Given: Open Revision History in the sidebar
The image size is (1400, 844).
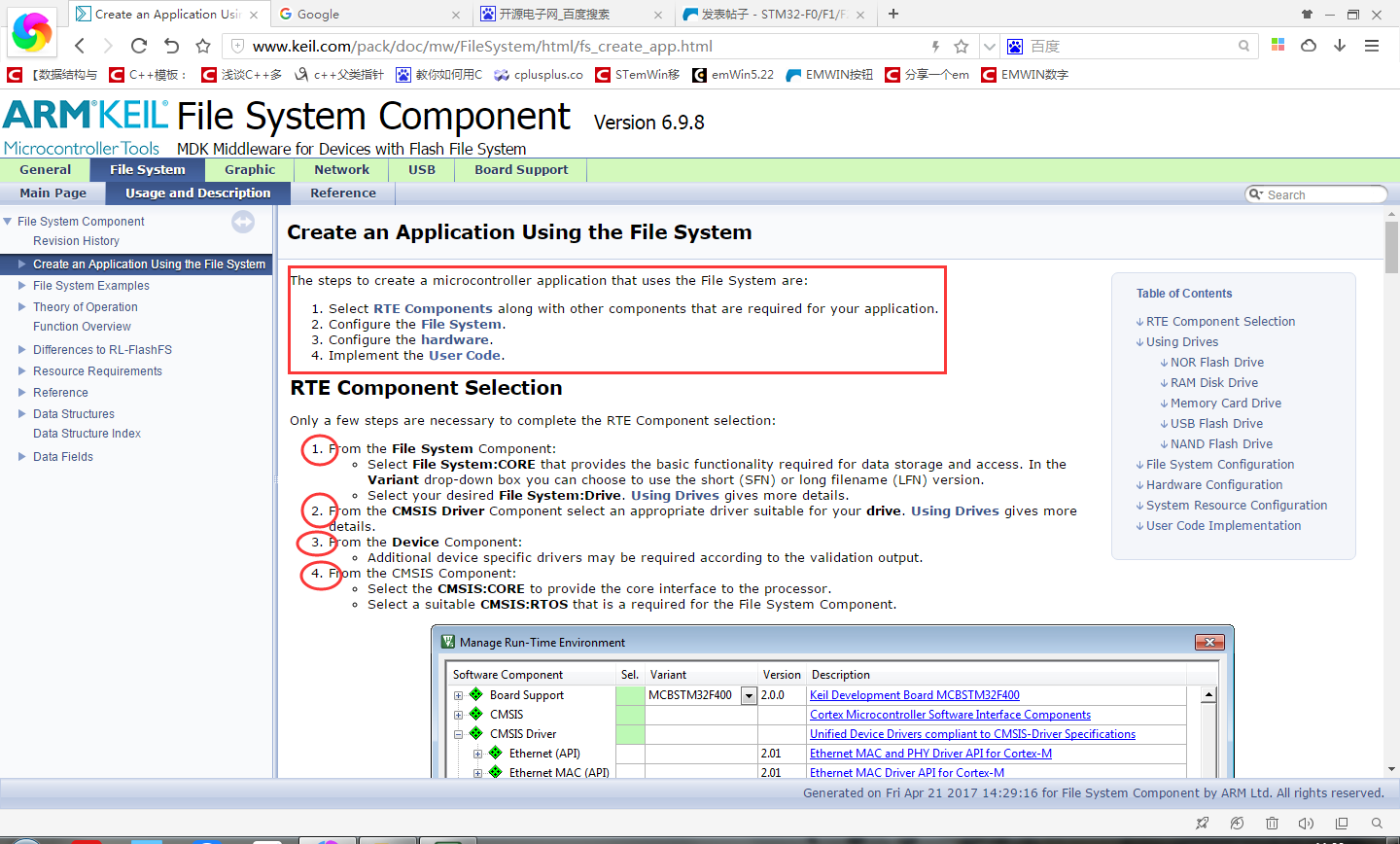Looking at the screenshot, I should (76, 241).
